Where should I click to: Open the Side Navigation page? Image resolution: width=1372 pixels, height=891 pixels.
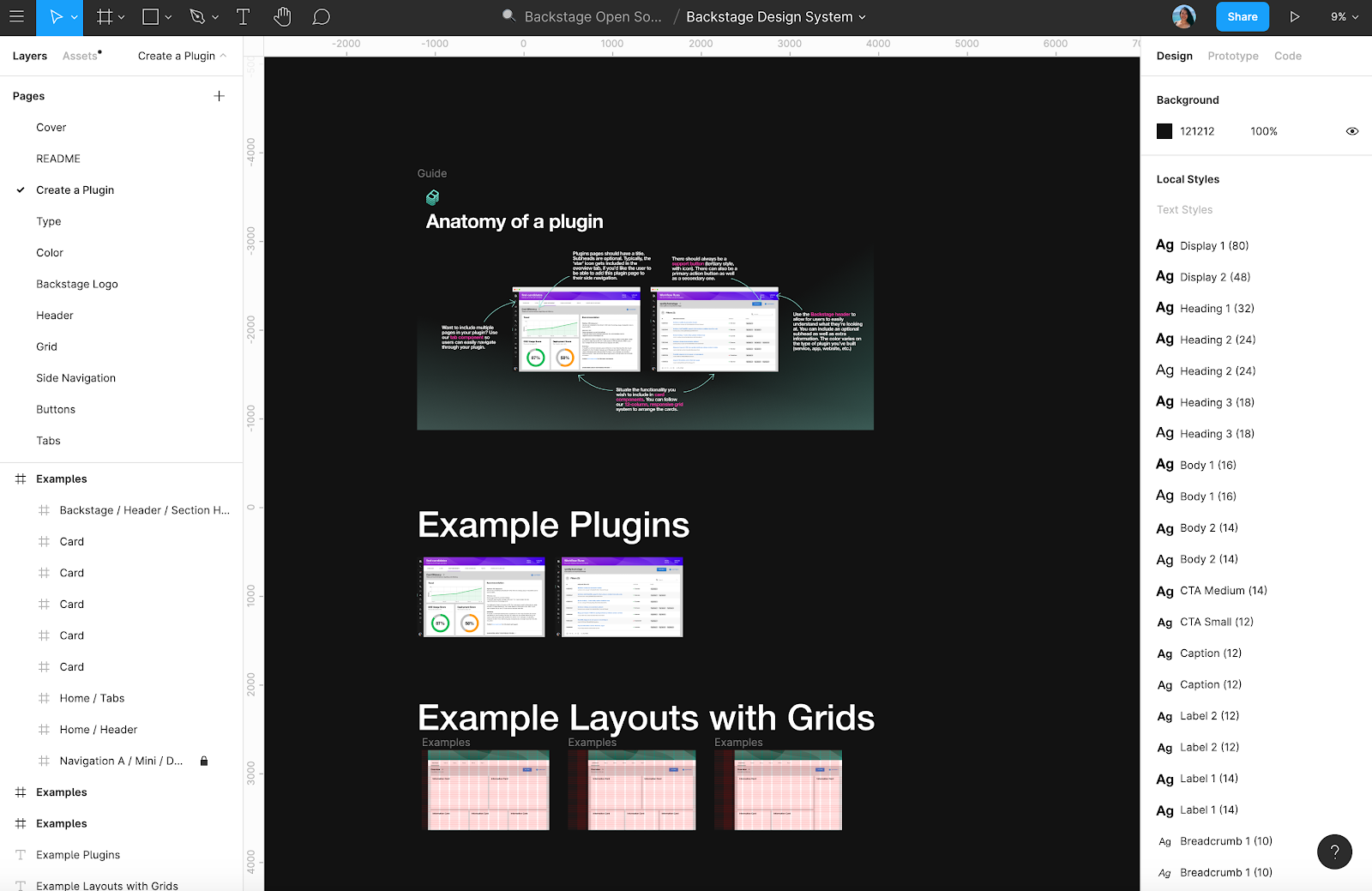pos(75,378)
